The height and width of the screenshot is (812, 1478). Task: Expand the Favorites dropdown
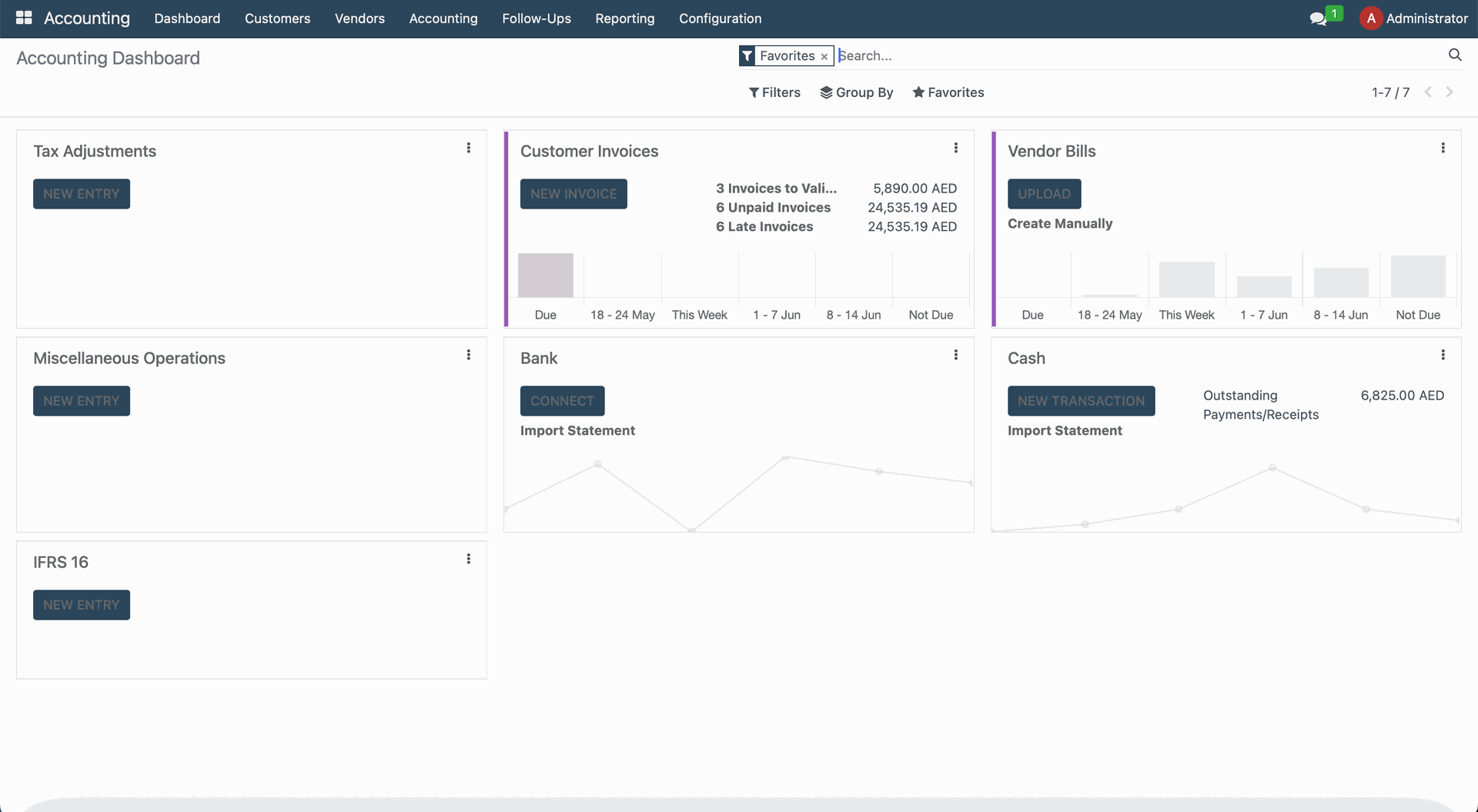[x=948, y=92]
